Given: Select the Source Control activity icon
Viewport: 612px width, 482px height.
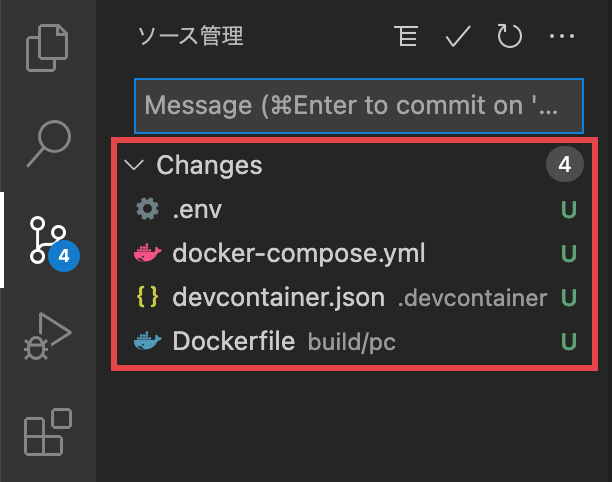Looking at the screenshot, I should click(47, 241).
